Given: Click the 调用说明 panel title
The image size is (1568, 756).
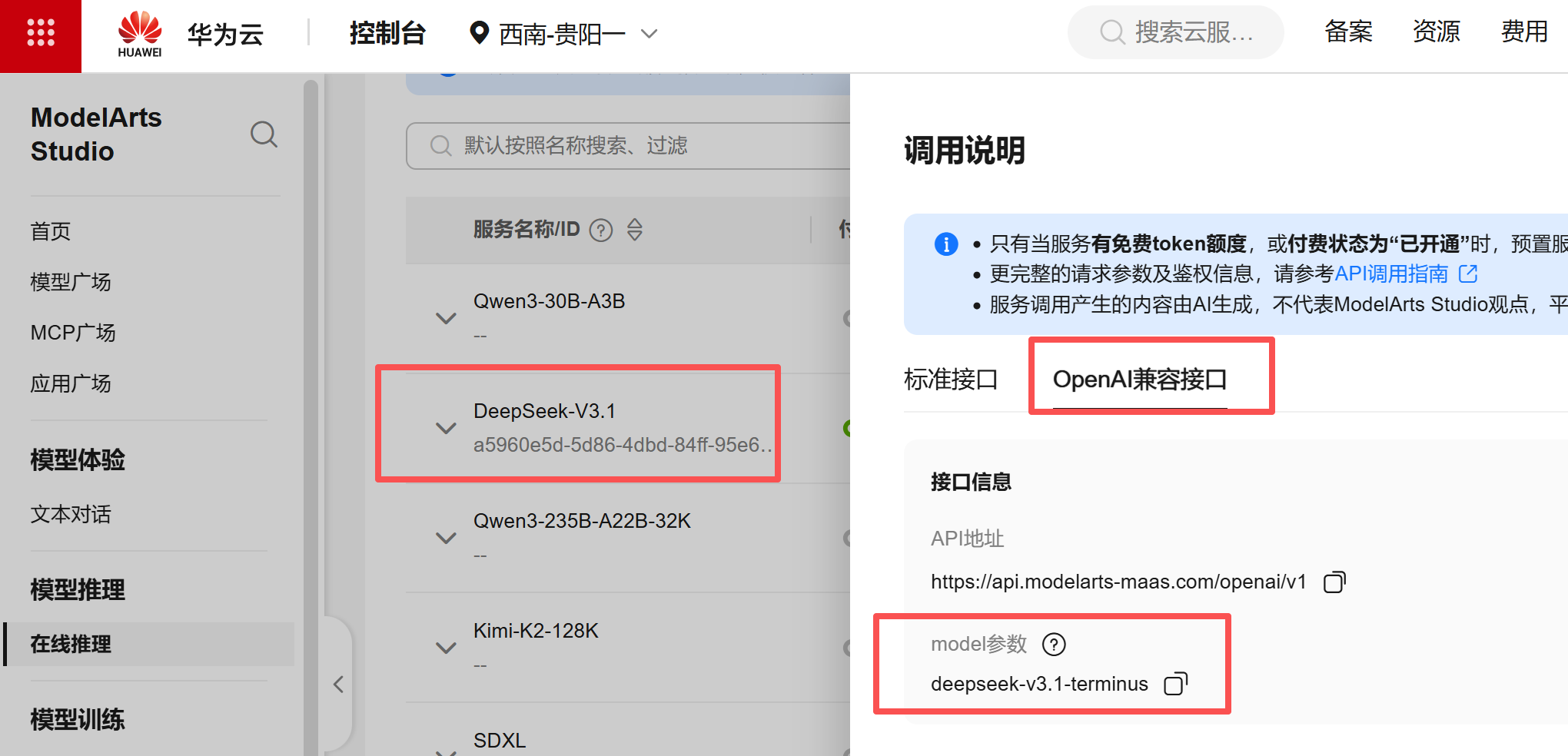Looking at the screenshot, I should (965, 151).
